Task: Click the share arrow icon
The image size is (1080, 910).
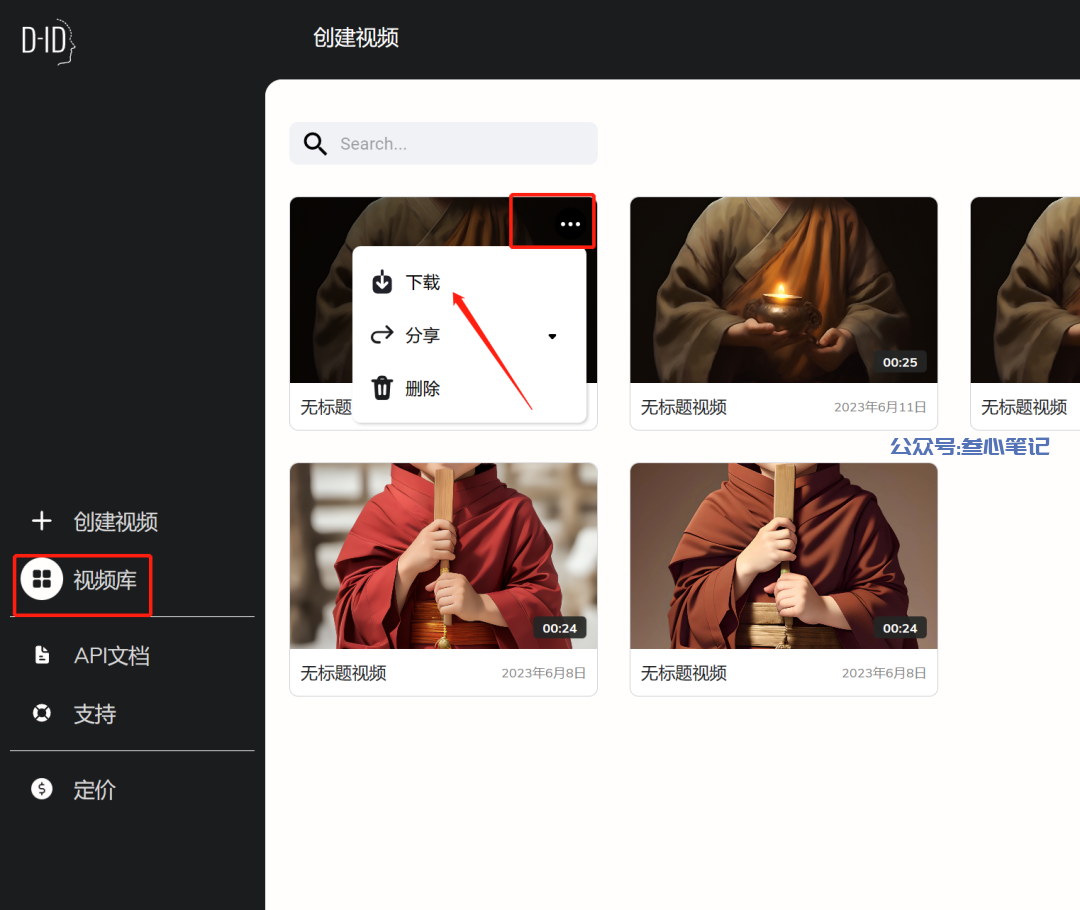Action: 382,335
